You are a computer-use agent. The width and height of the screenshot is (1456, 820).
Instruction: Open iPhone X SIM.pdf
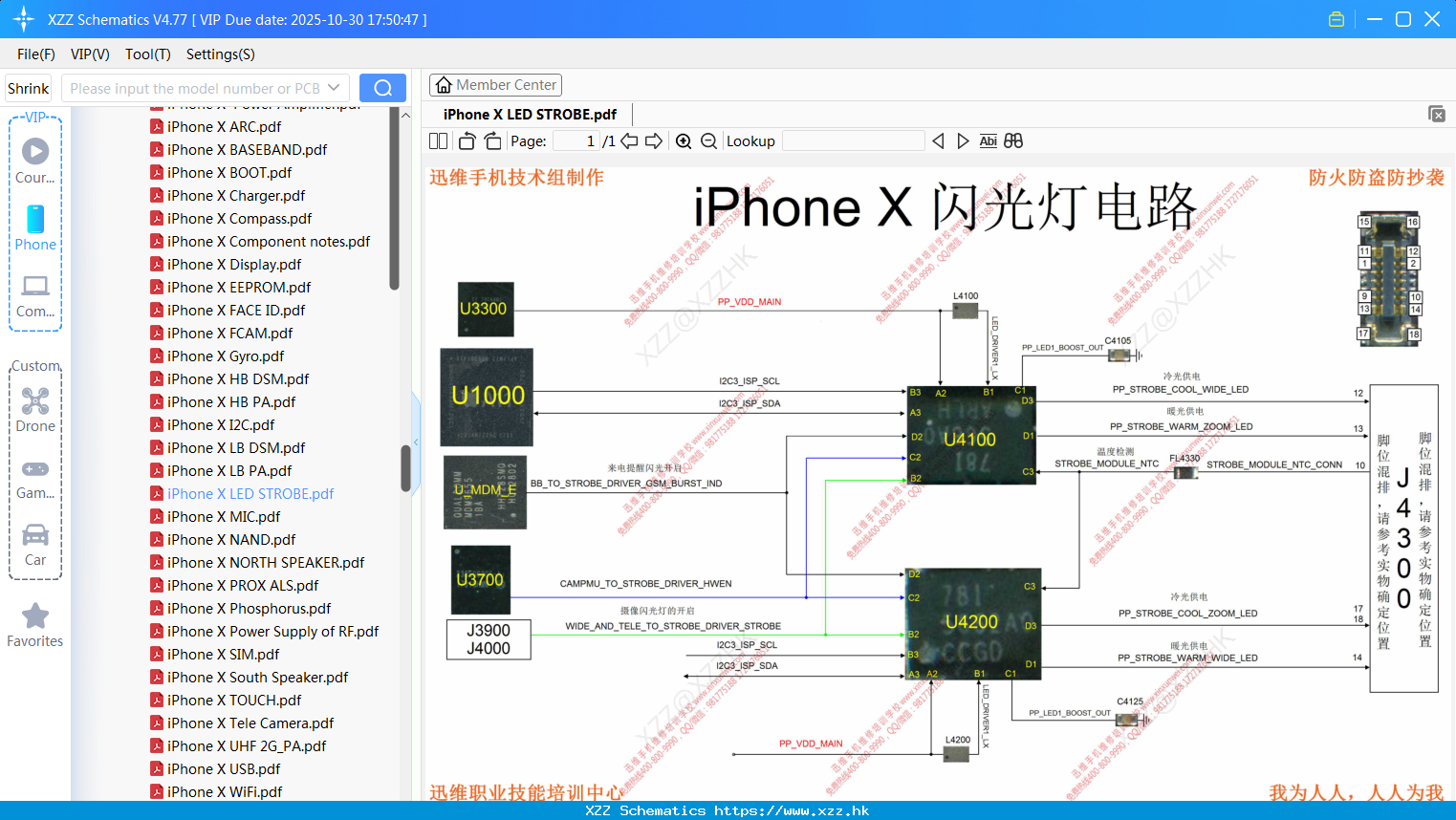click(x=223, y=654)
